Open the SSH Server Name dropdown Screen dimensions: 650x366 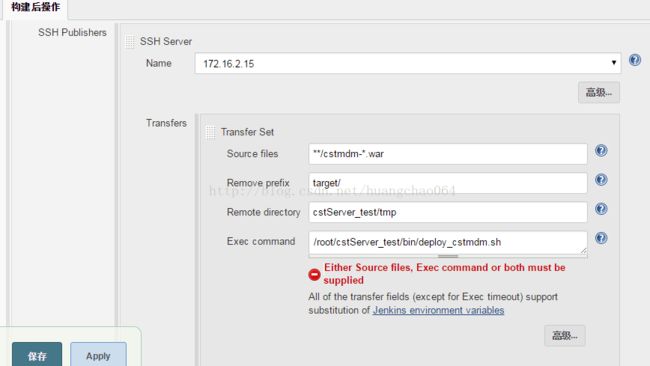pyautogui.click(x=408, y=63)
